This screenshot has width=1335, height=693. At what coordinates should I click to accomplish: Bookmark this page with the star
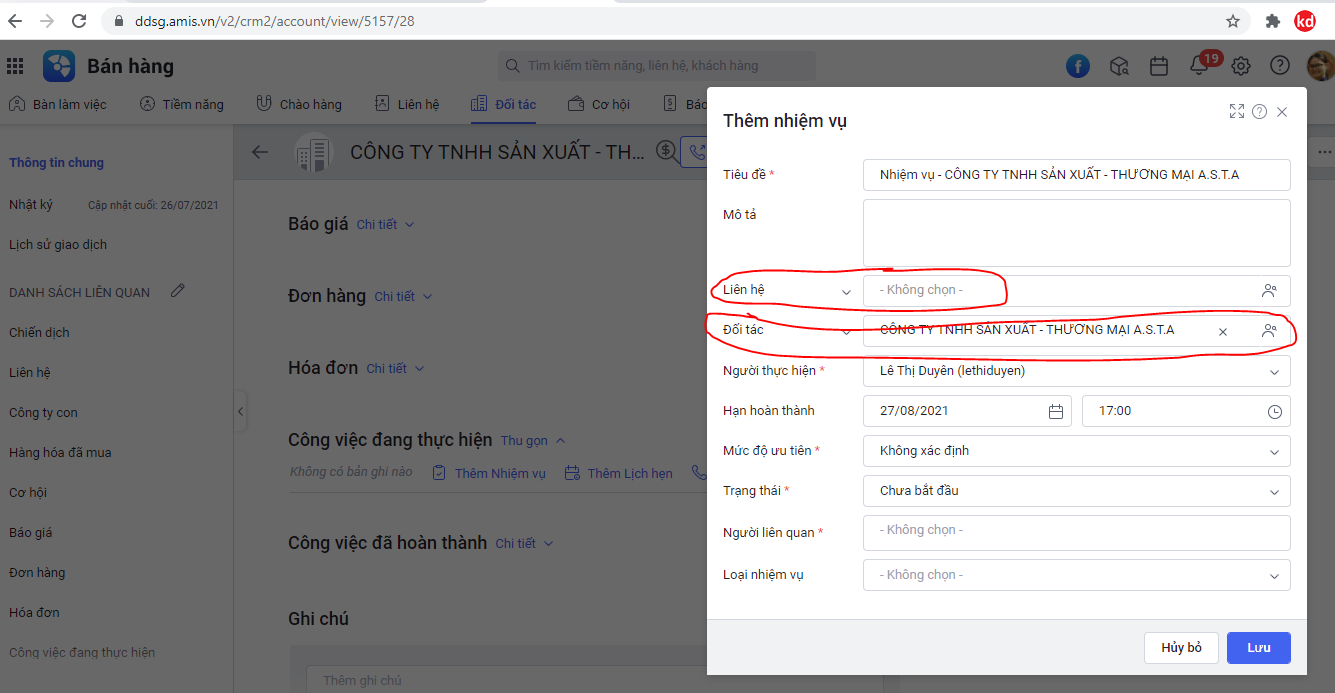click(x=1233, y=21)
